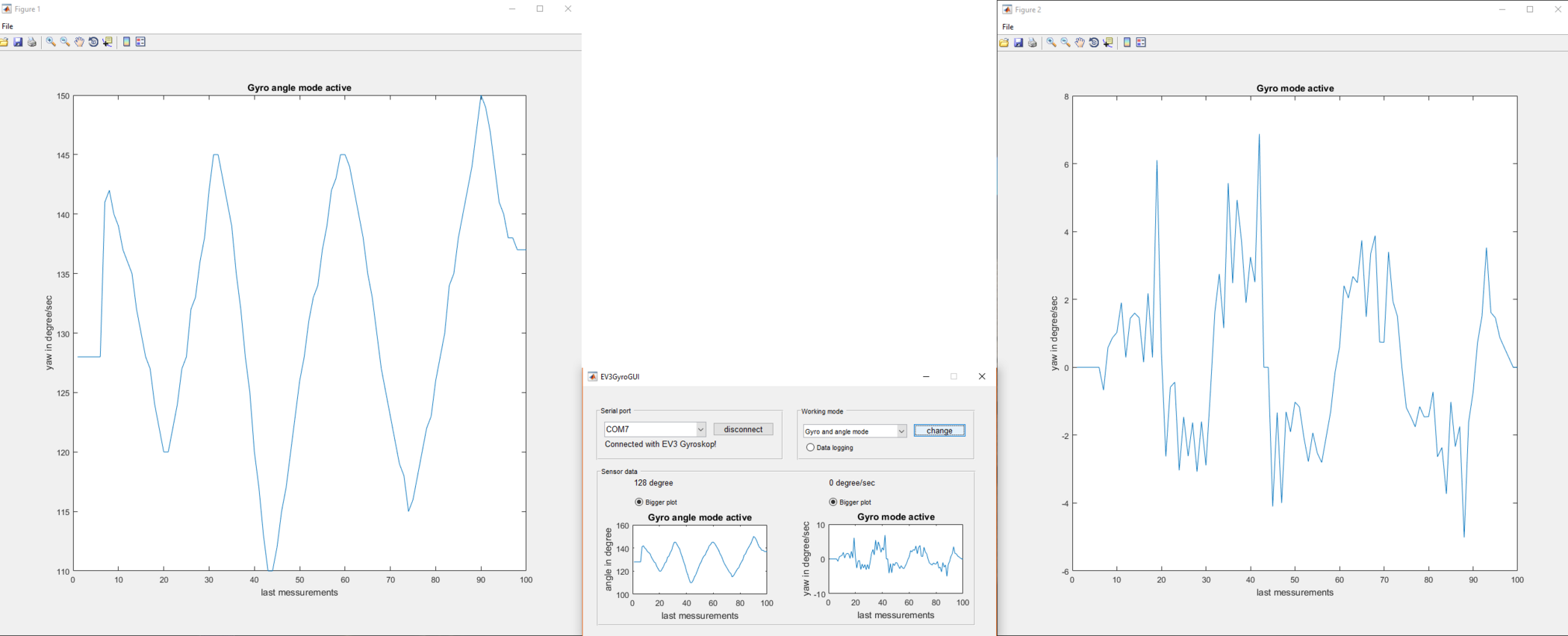Image resolution: width=1568 pixels, height=636 pixels.
Task: Print Figure 2 using the printer icon
Action: [1033, 43]
